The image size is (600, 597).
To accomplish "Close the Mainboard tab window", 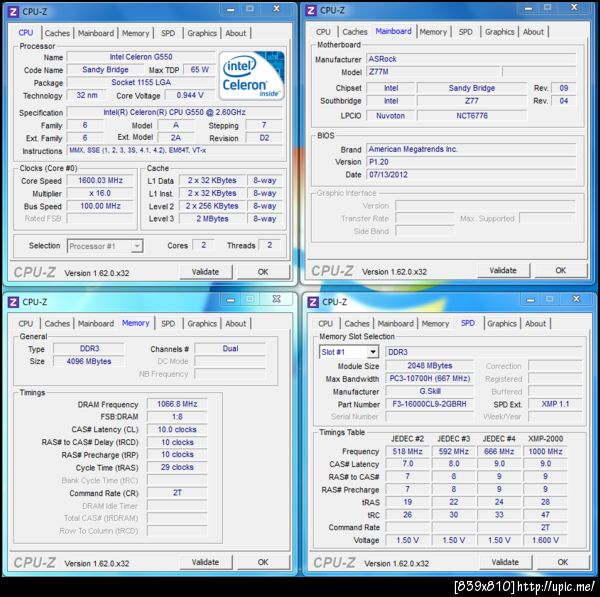I will pyautogui.click(x=574, y=7).
